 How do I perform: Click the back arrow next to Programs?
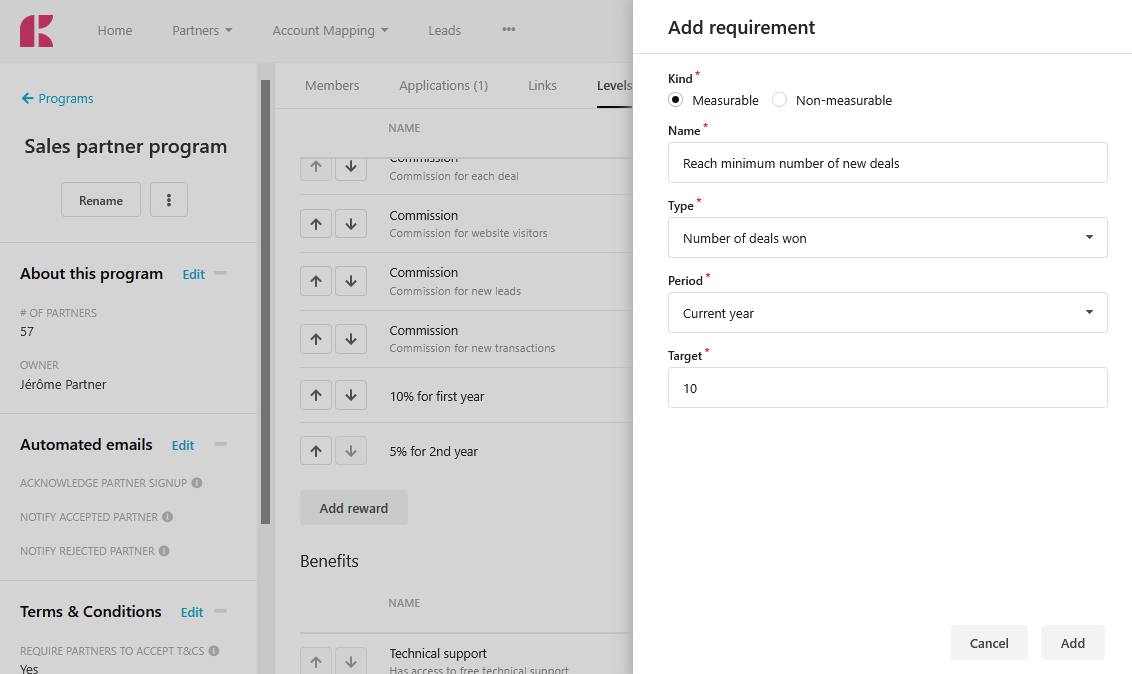point(27,98)
